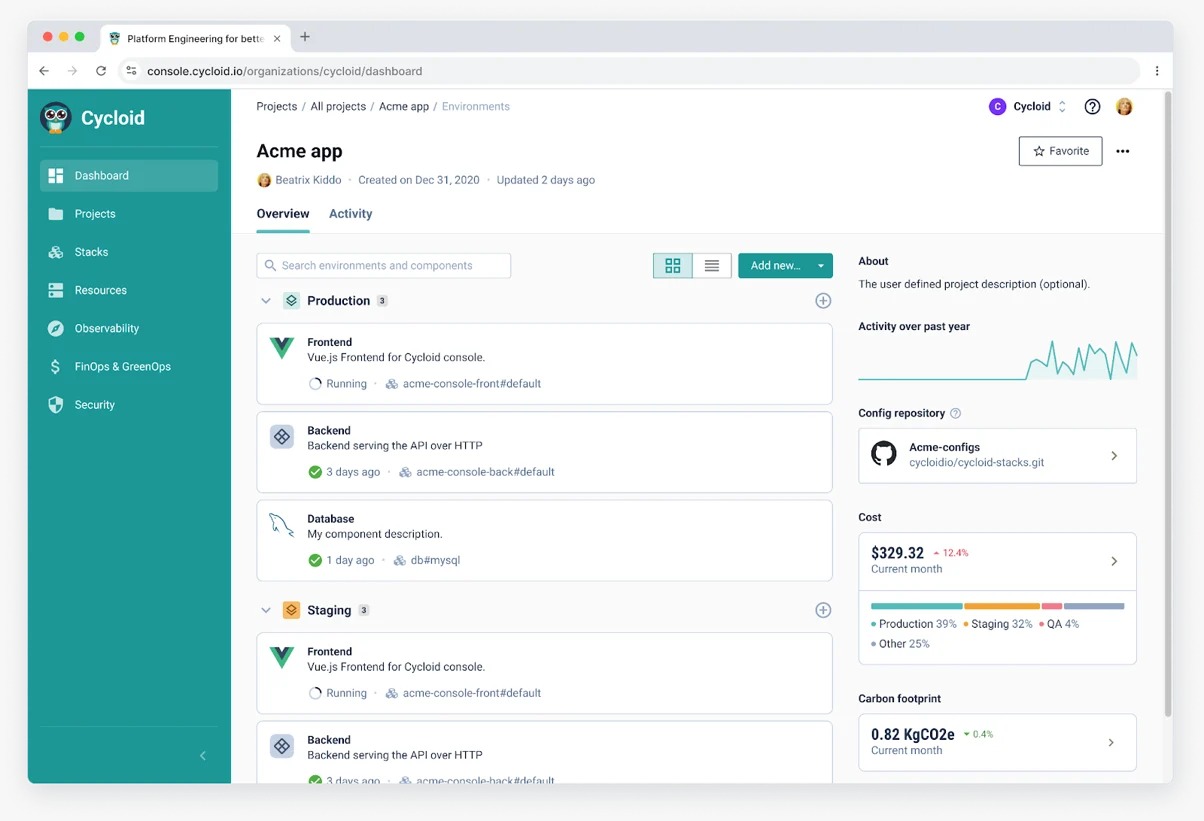The height and width of the screenshot is (821, 1204).
Task: Open Observability in the sidebar
Action: click(129, 328)
